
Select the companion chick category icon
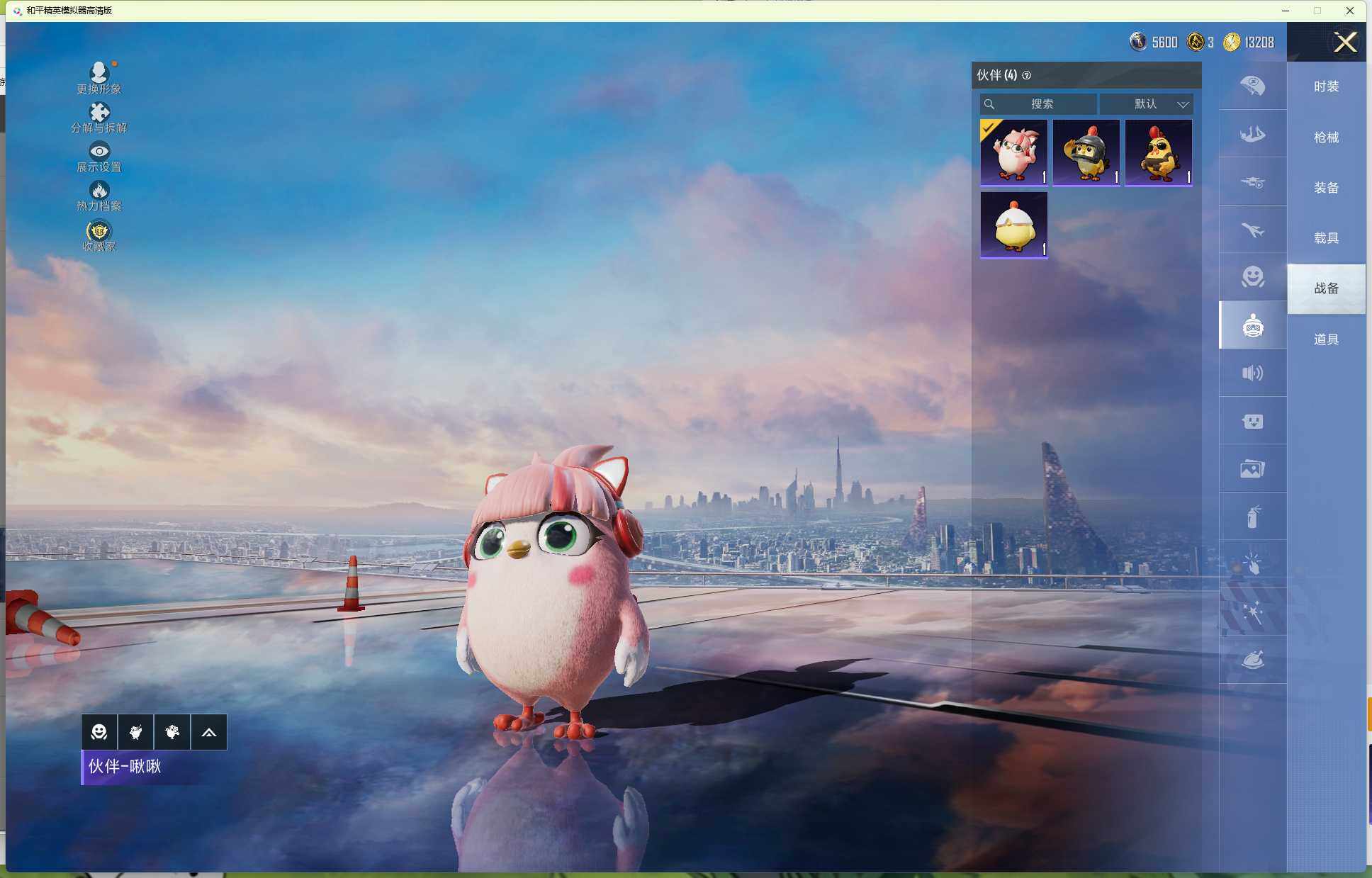coord(1253,325)
